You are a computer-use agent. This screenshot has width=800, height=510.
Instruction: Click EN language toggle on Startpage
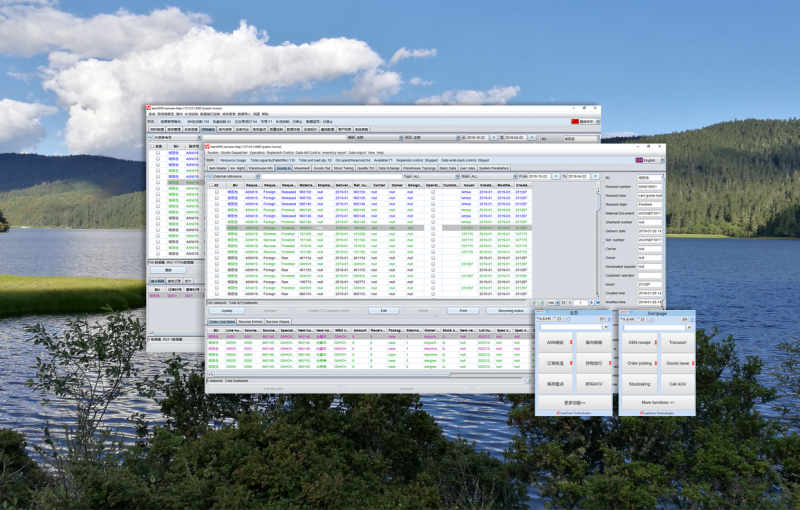click(x=685, y=319)
